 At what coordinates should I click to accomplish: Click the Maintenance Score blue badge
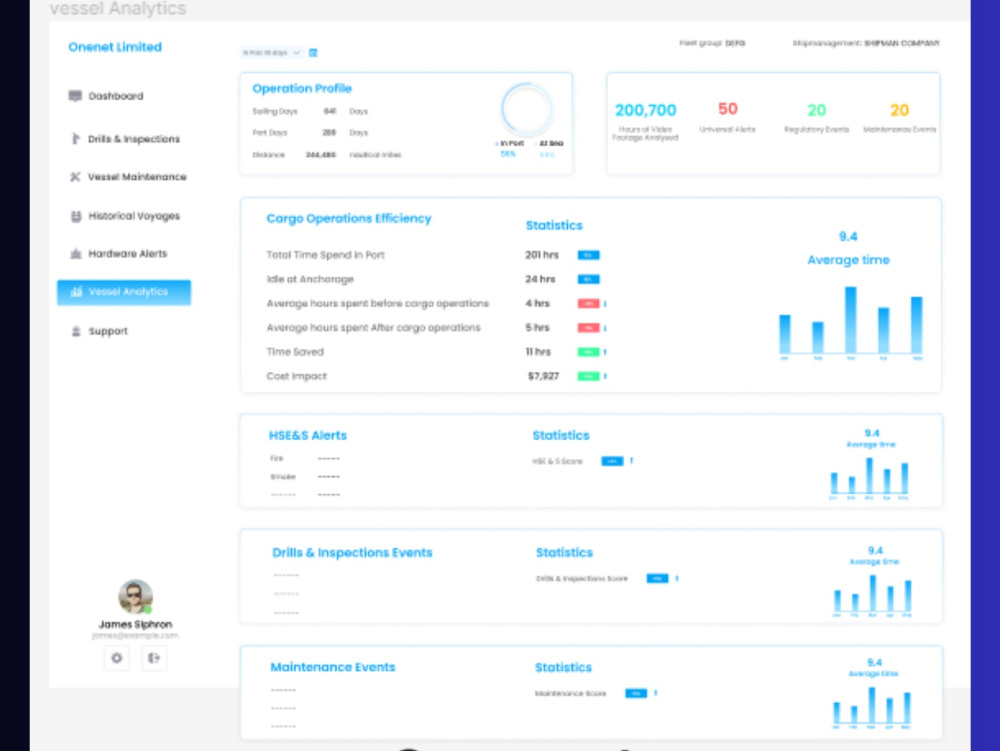coord(636,693)
